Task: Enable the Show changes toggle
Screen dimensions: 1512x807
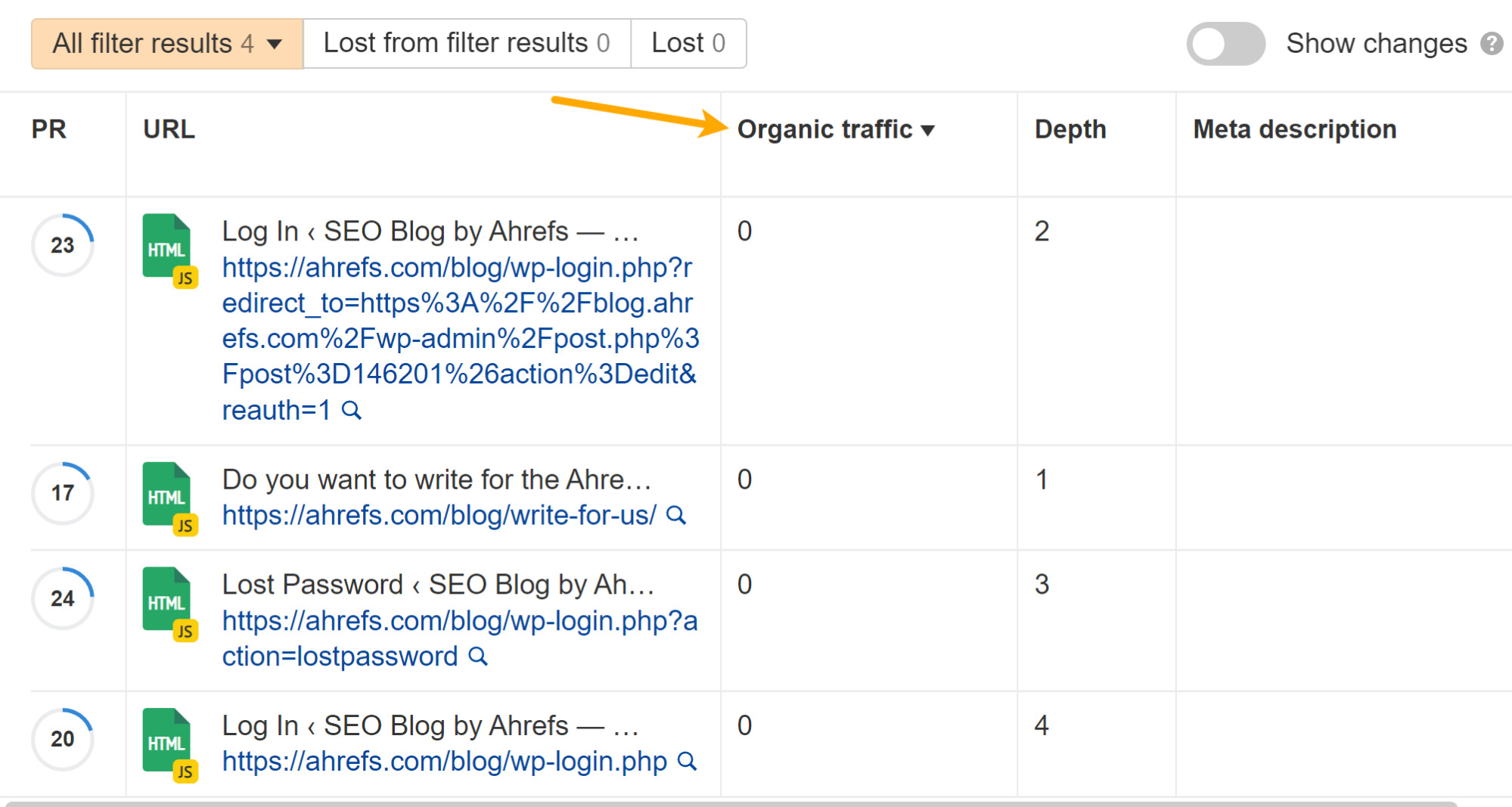Action: (1225, 43)
